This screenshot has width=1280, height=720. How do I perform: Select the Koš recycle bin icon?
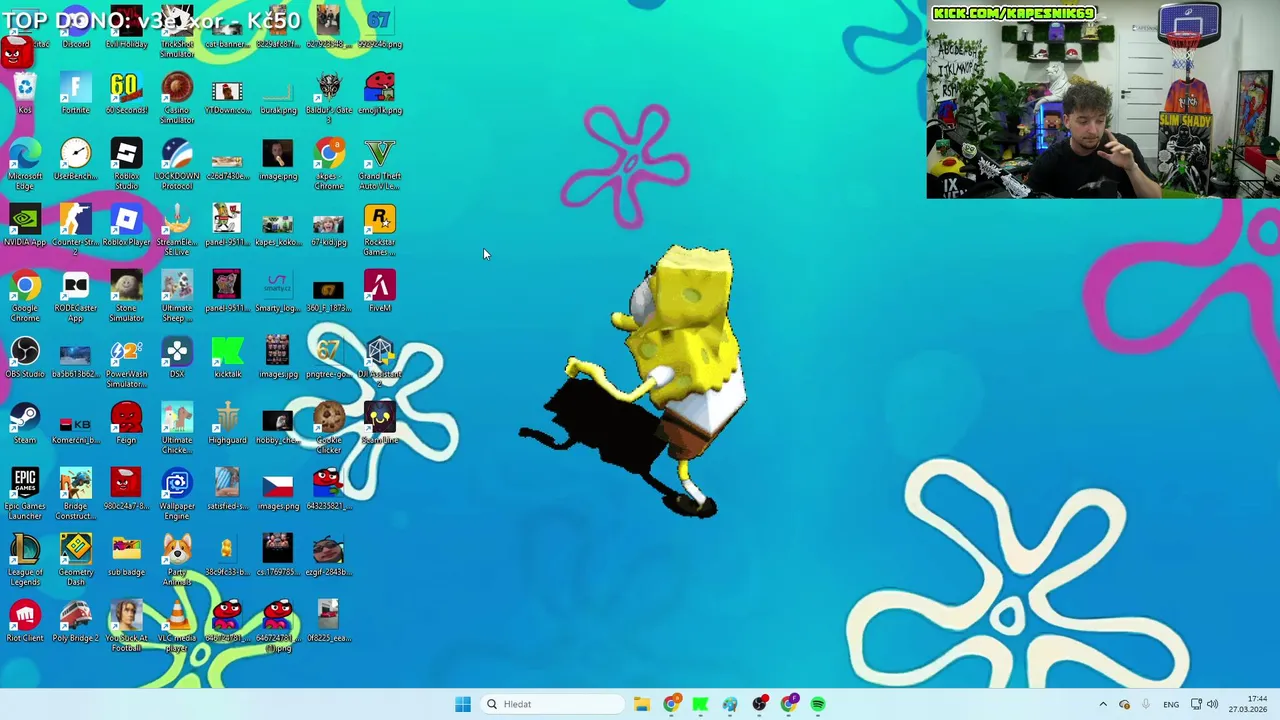point(25,94)
